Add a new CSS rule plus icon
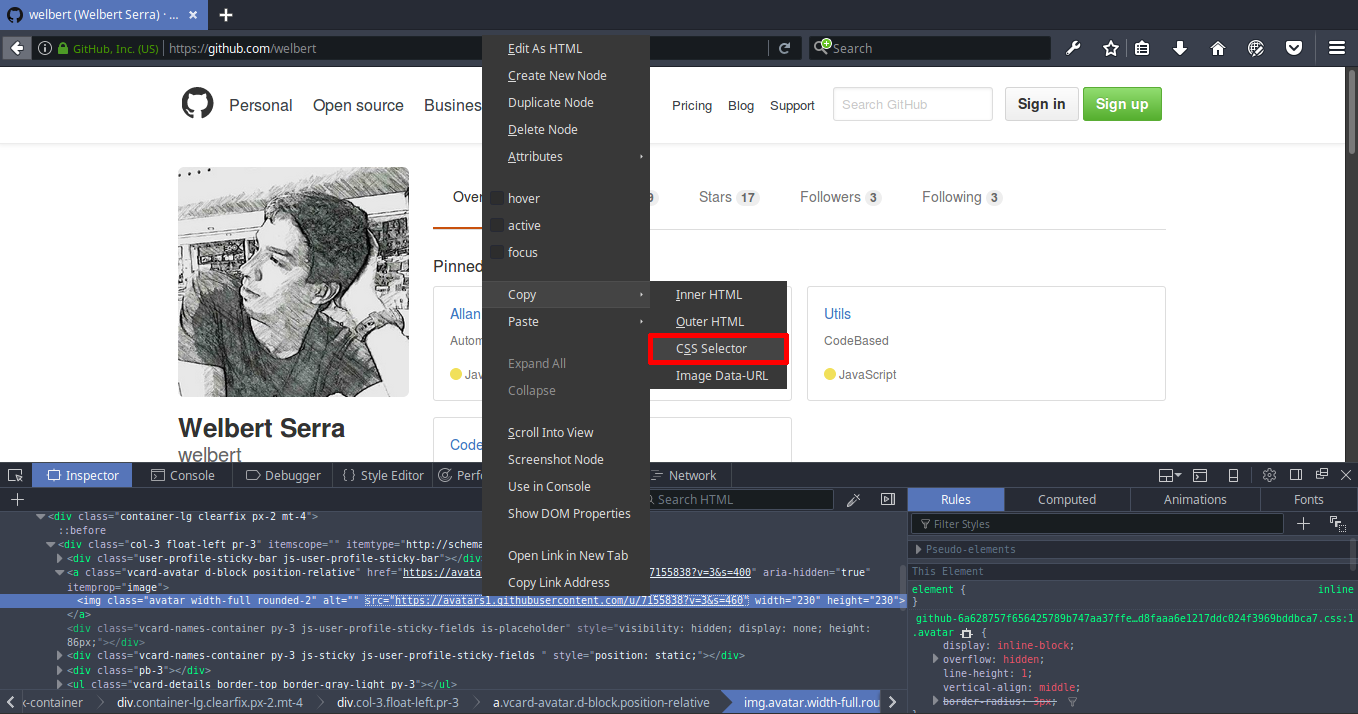 tap(1303, 523)
